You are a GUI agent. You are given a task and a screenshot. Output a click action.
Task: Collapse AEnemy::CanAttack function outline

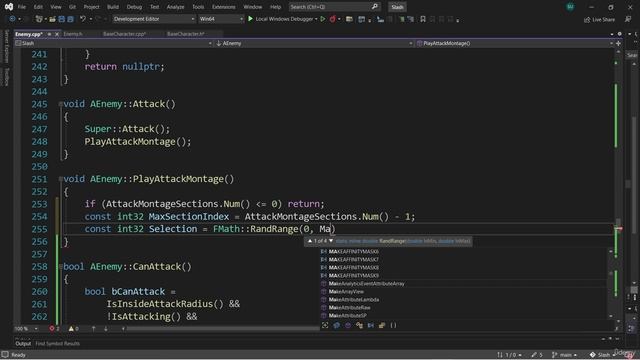click(60, 267)
